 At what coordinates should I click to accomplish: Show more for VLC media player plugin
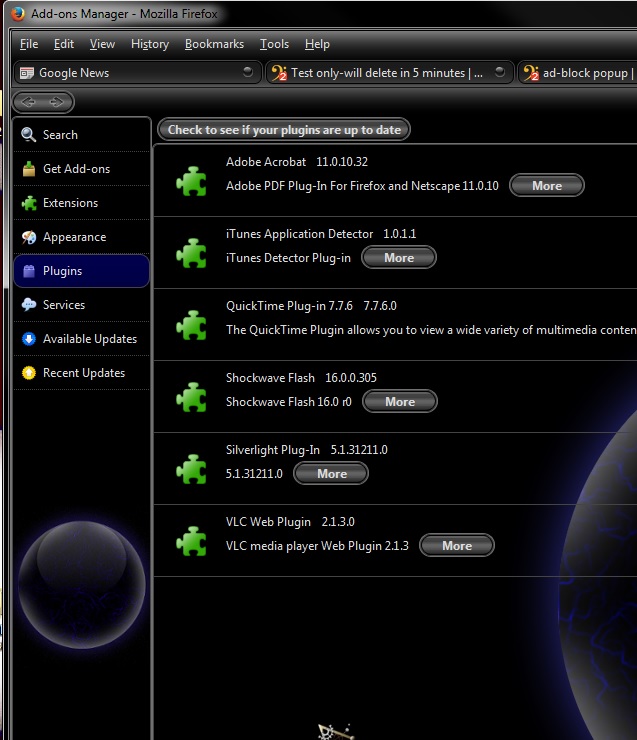[x=457, y=546]
